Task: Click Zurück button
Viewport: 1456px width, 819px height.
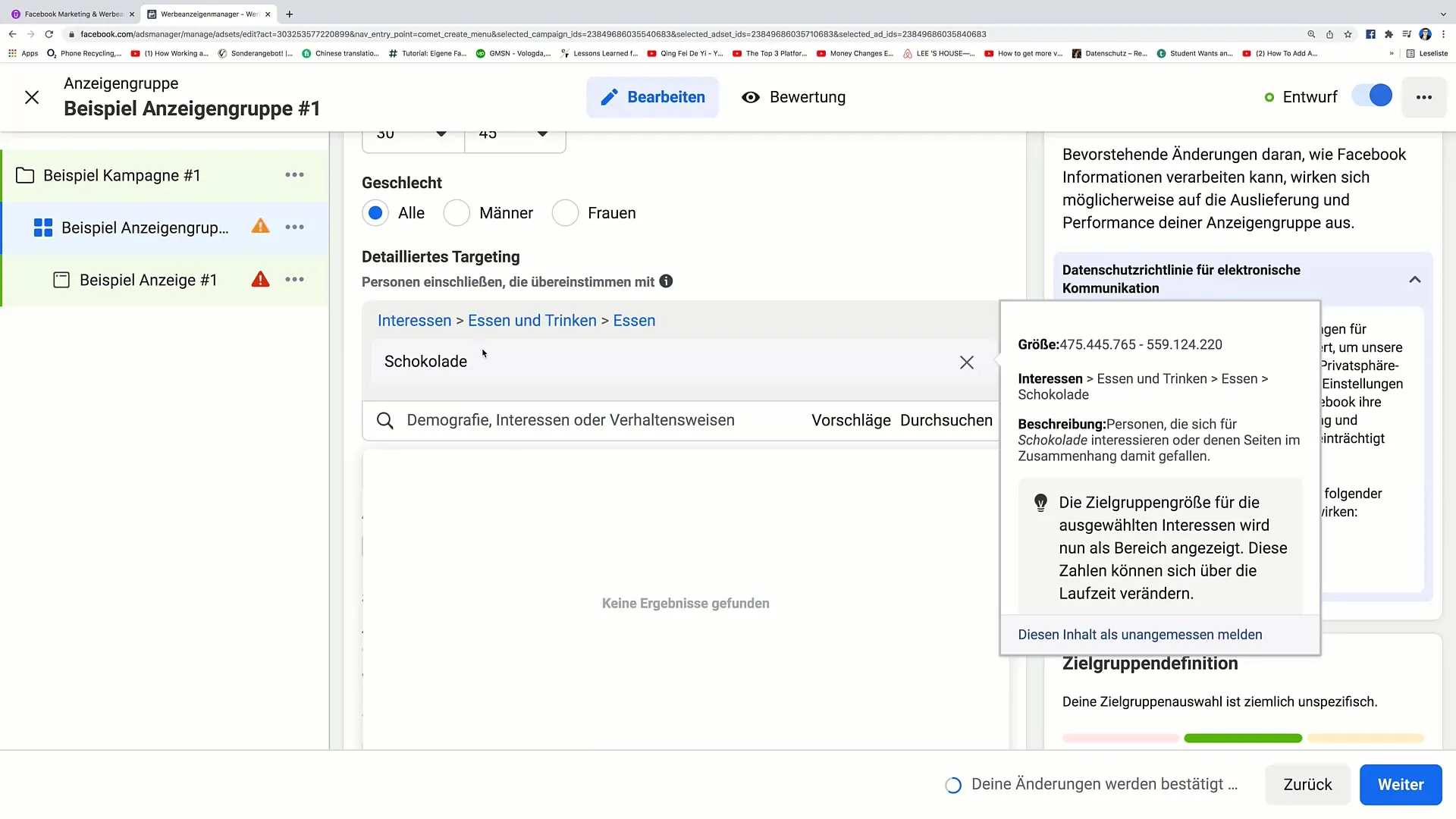Action: point(1307,785)
